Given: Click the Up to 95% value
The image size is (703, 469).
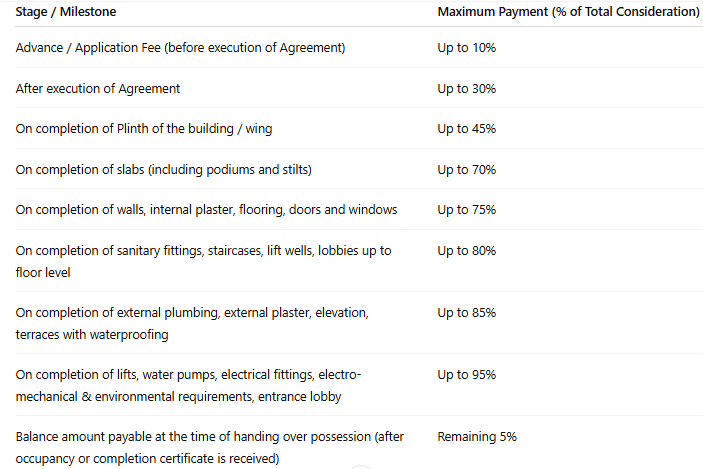Looking at the screenshot, I should point(466,374).
